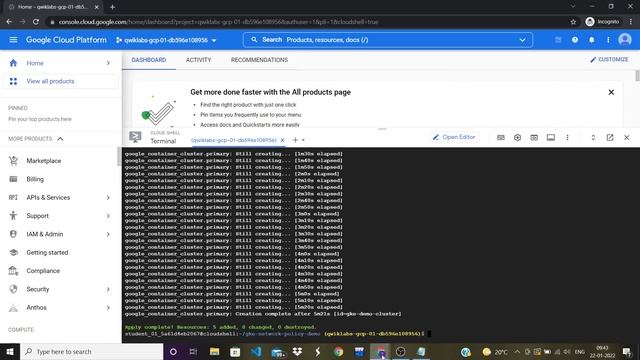The height and width of the screenshot is (360, 640).
Task: Open File Explorer from the taskbar
Action: tap(215, 351)
